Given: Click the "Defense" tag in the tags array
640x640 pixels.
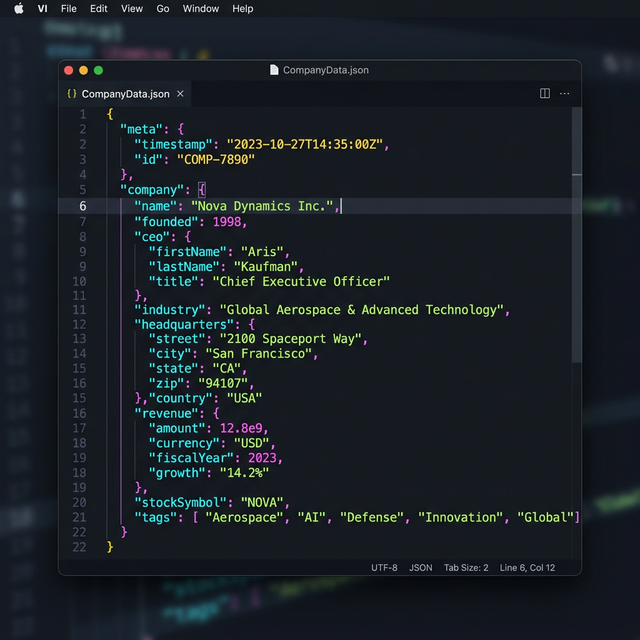Looking at the screenshot, I should coord(372,518).
